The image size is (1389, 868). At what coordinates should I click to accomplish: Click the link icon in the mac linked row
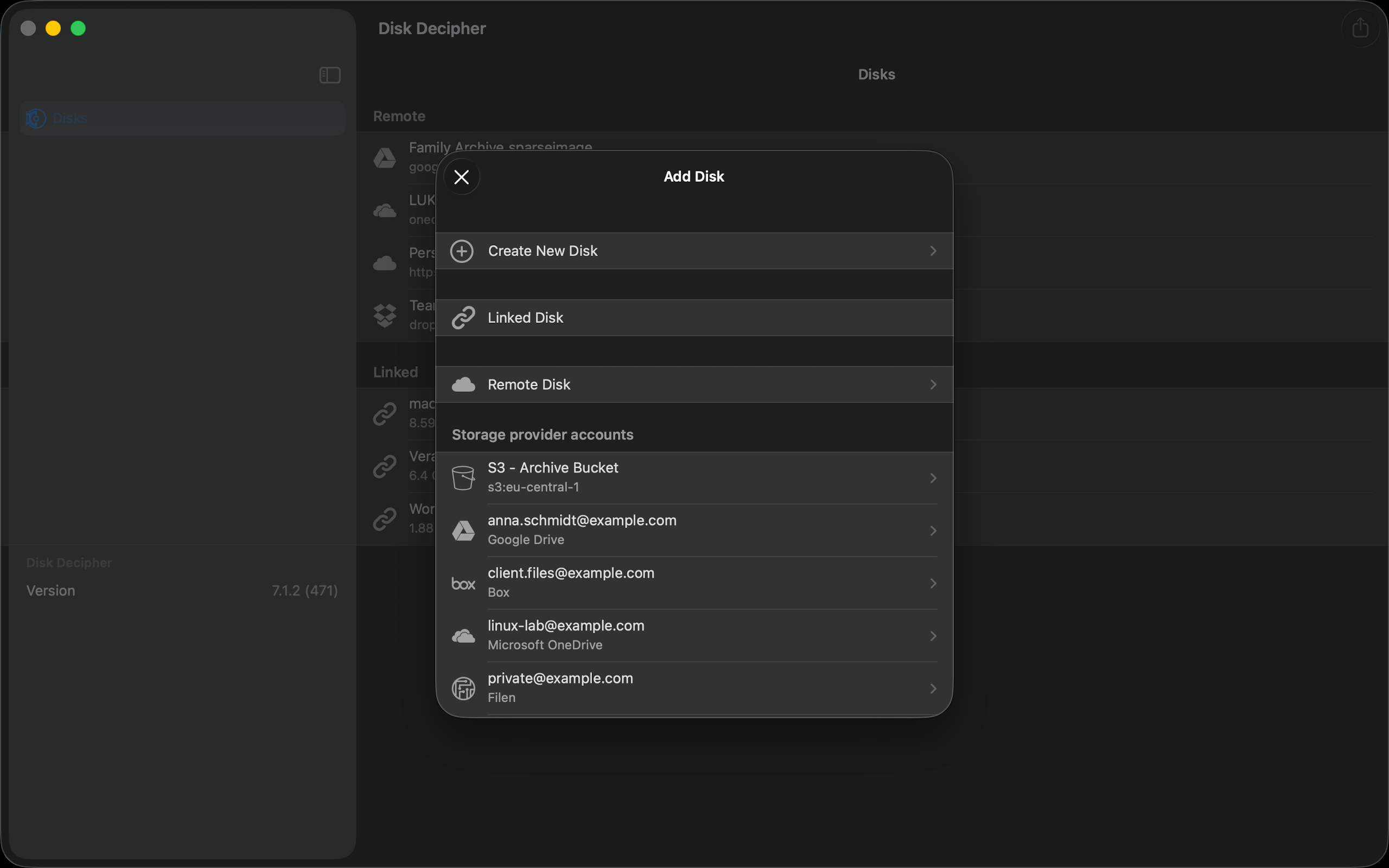tap(385, 413)
